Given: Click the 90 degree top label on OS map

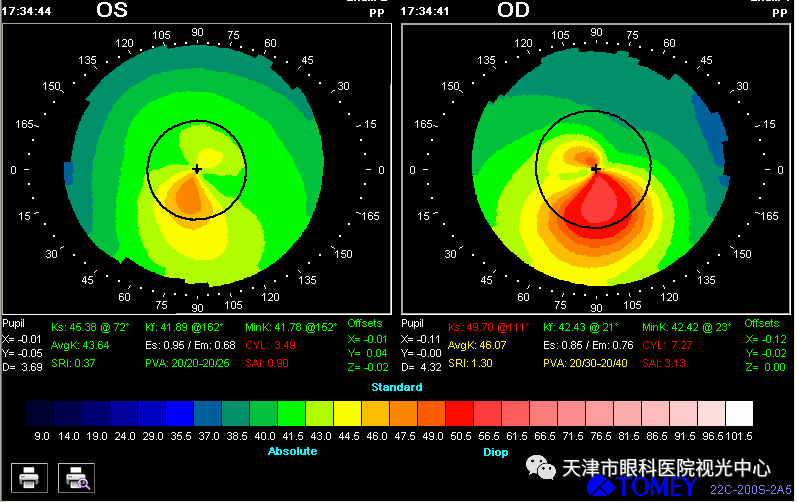Looking at the screenshot, I should tap(197, 33).
